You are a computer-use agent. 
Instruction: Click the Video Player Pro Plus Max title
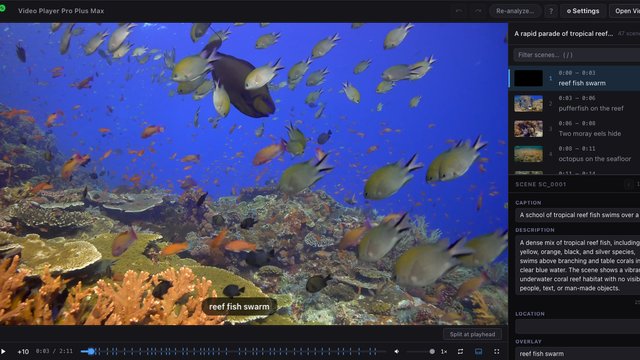coord(61,11)
